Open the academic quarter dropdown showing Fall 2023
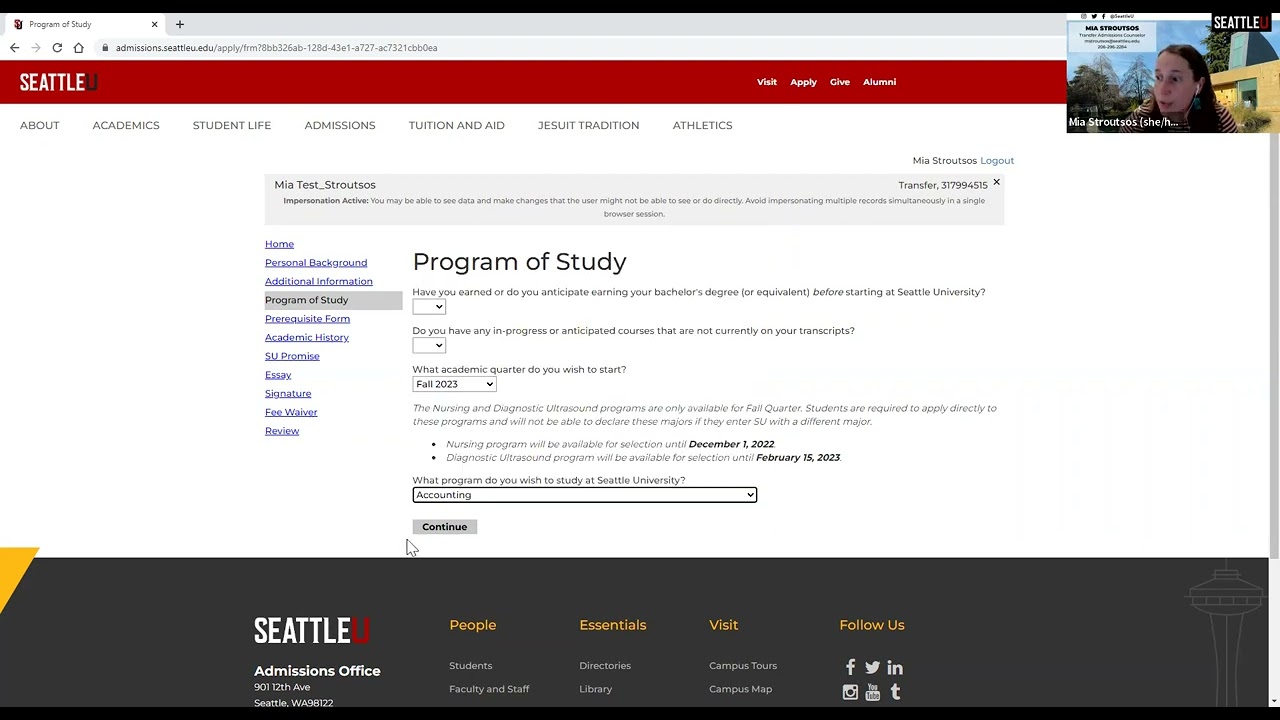 (x=454, y=384)
